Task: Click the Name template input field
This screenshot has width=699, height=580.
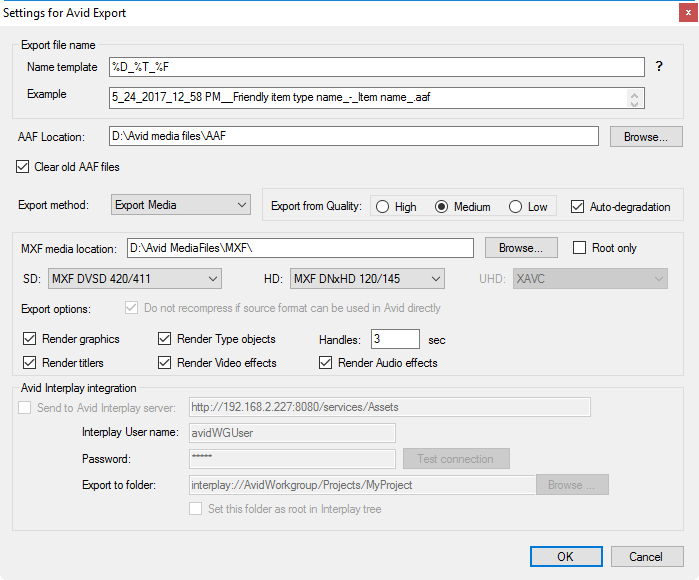Action: pos(377,67)
